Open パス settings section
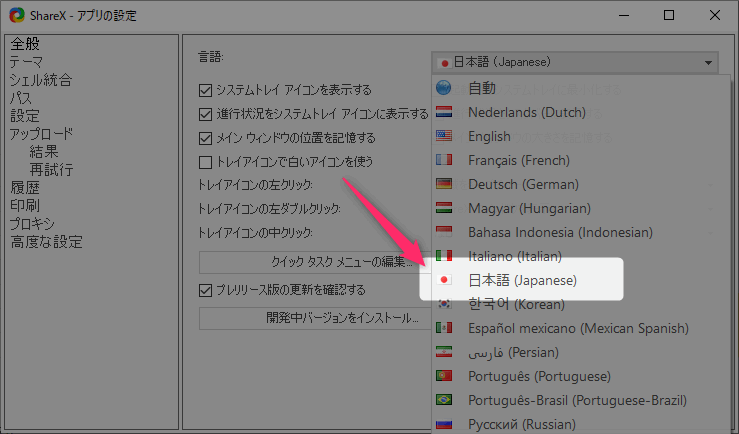The image size is (739, 434). 21,98
